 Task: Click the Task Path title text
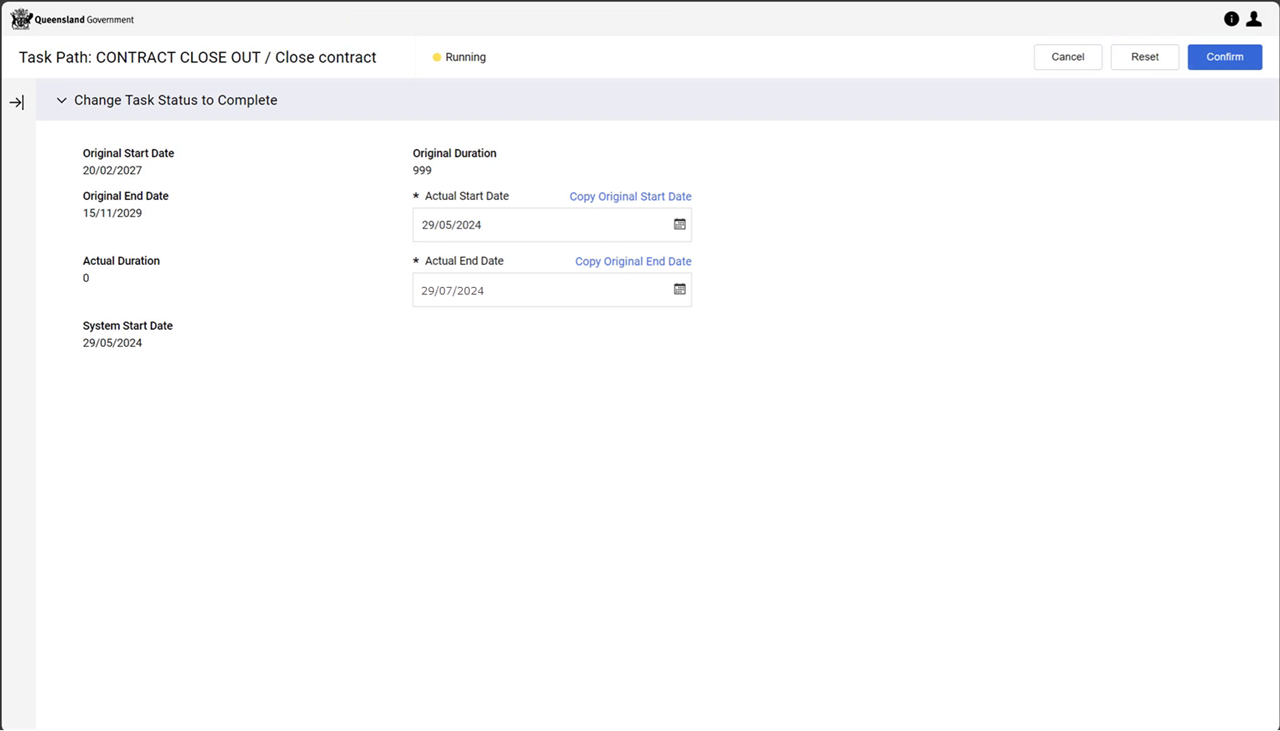198,57
